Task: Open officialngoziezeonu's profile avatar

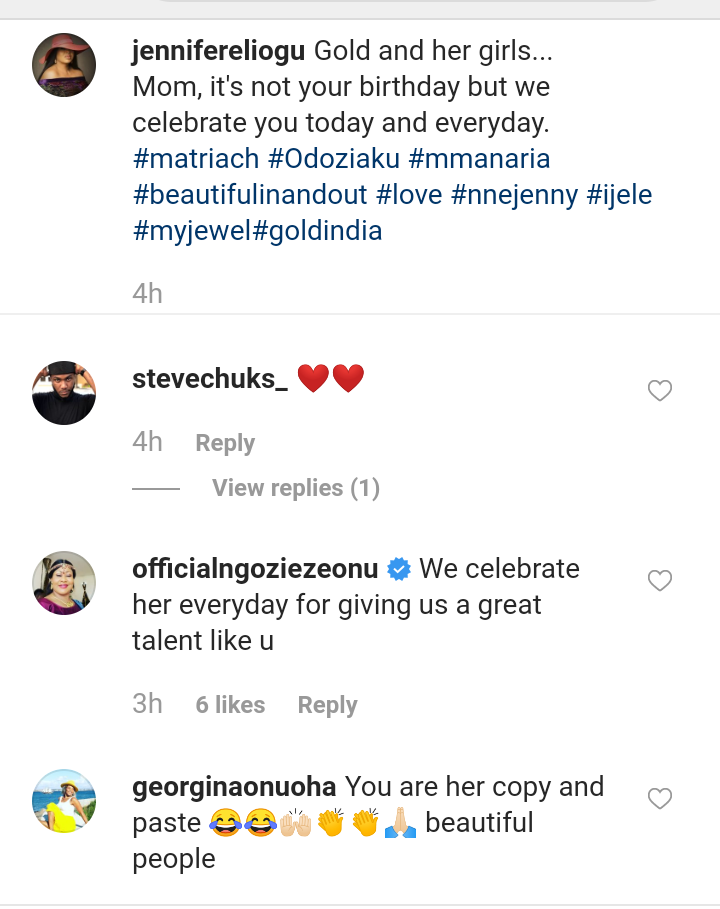Action: tap(65, 583)
